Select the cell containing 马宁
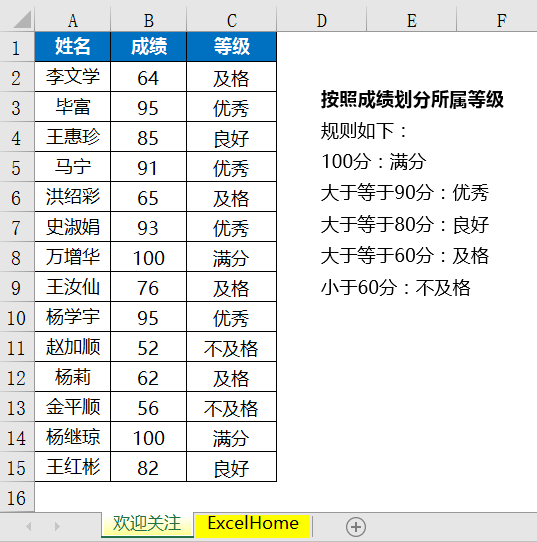This screenshot has width=537, height=542. (73, 167)
